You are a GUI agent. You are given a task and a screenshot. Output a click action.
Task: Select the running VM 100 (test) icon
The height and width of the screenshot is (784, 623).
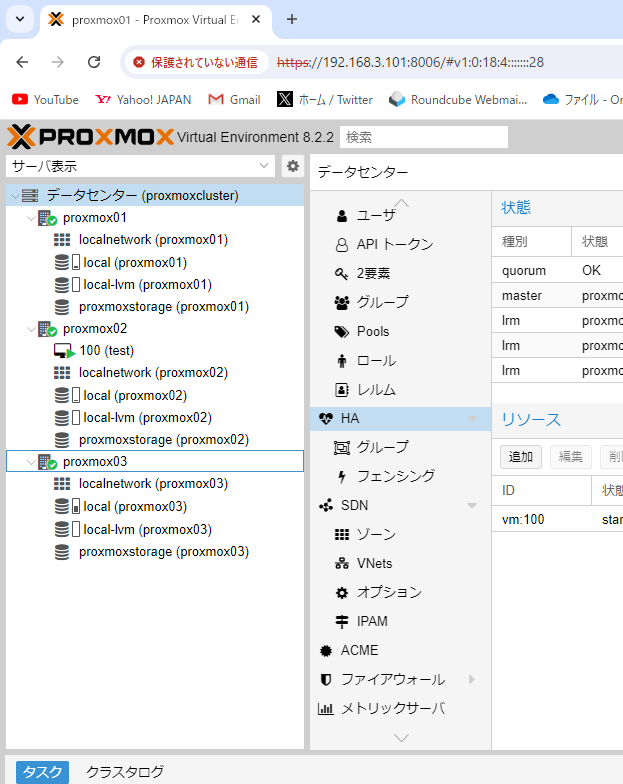point(64,351)
